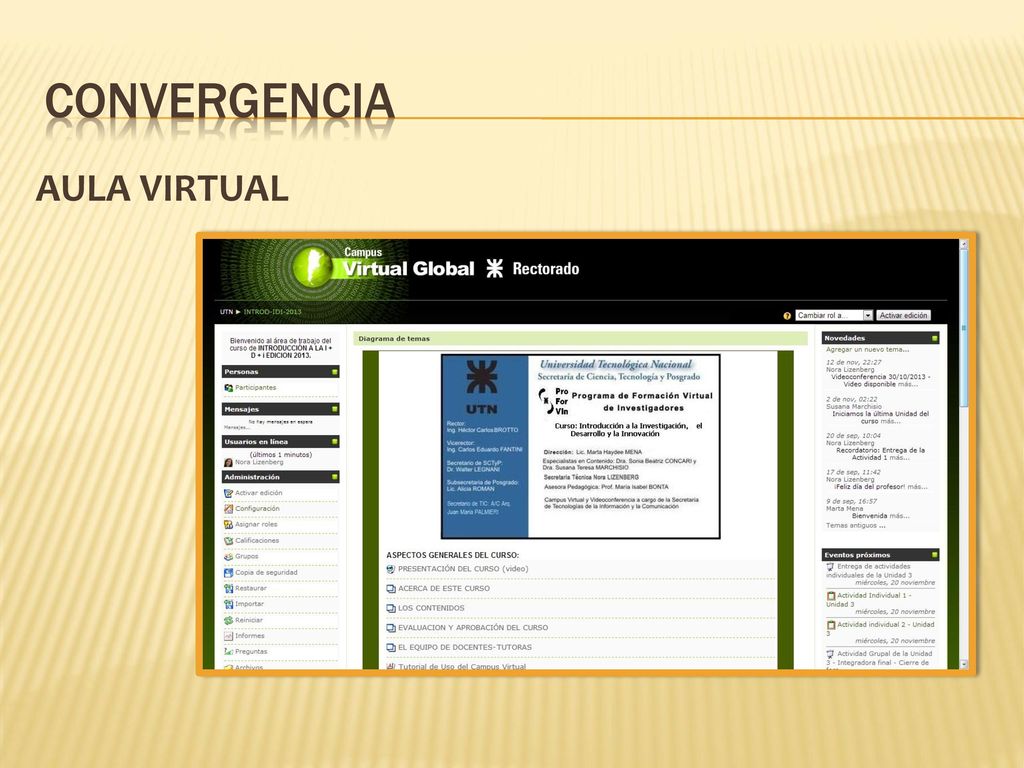Click the Actividad Grupal event icon

(x=831, y=654)
